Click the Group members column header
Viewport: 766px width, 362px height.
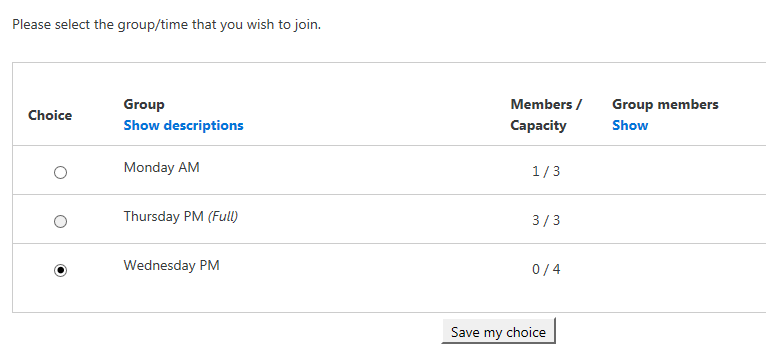pos(665,105)
